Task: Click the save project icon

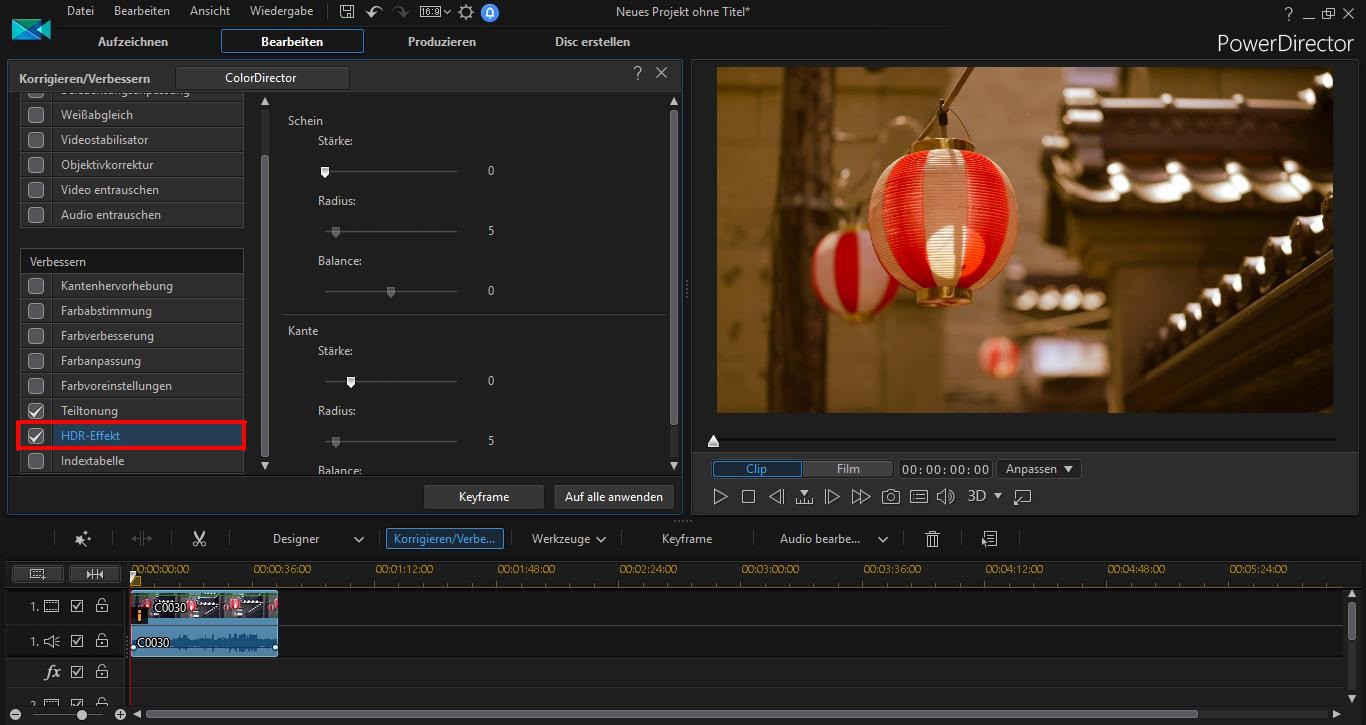Action: (347, 12)
